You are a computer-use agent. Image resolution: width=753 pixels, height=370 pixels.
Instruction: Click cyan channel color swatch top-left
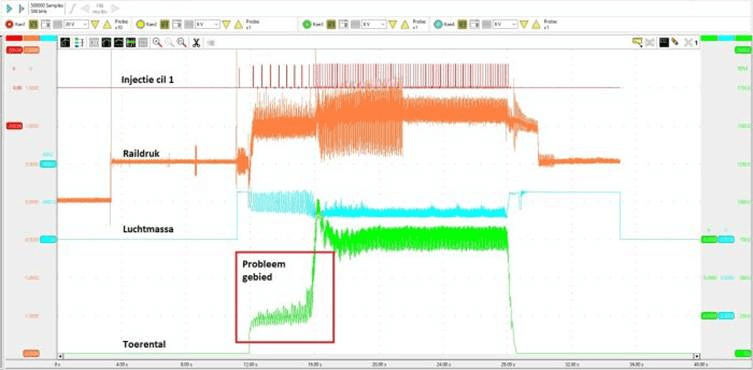coord(49,38)
